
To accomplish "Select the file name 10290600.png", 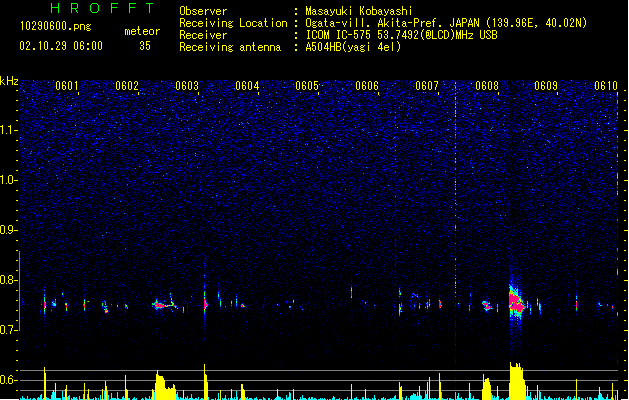I will (56, 26).
